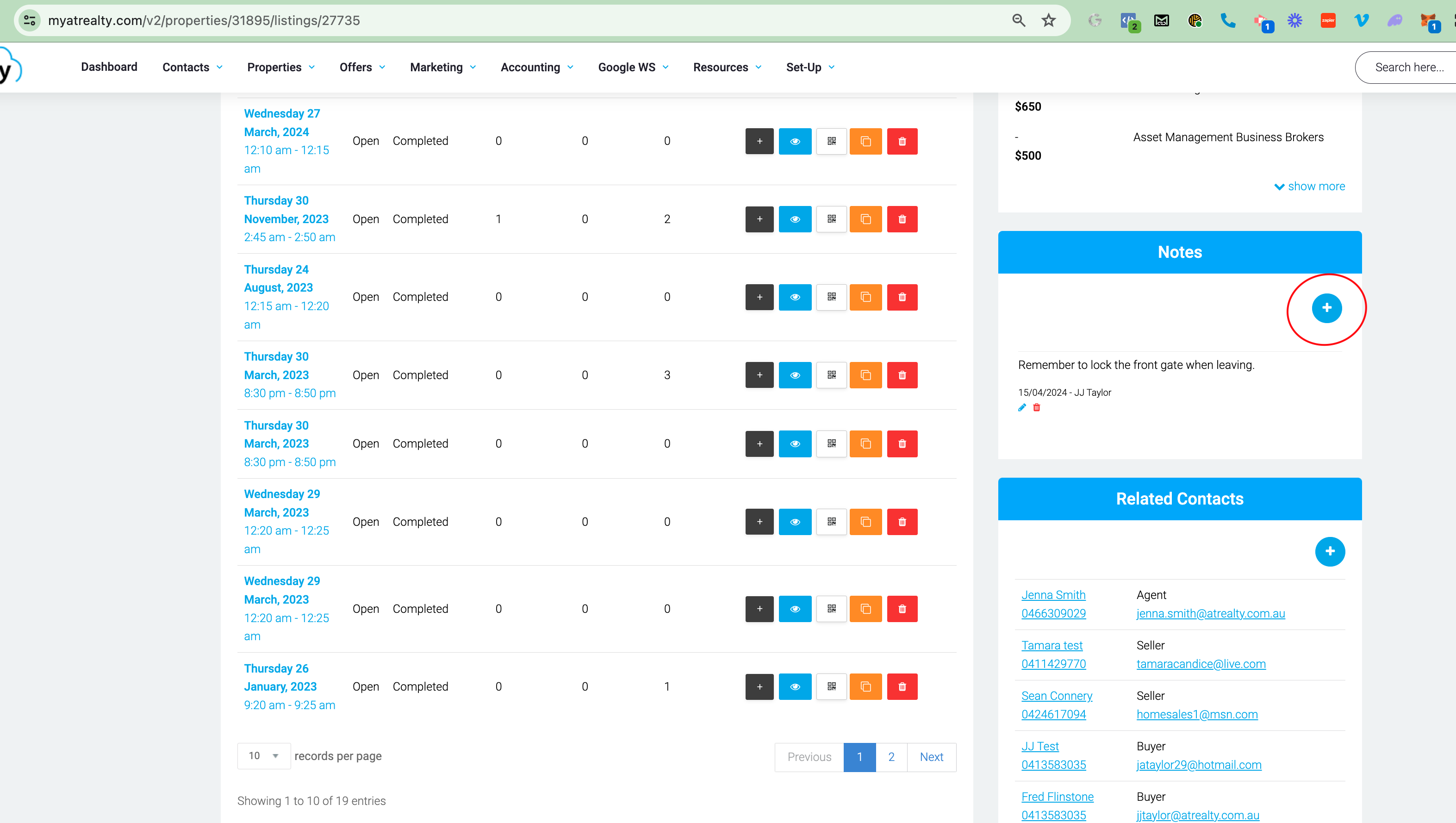Open the browser zoom magnifier icon
Image resolution: width=1456 pixels, height=823 pixels.
[1019, 20]
